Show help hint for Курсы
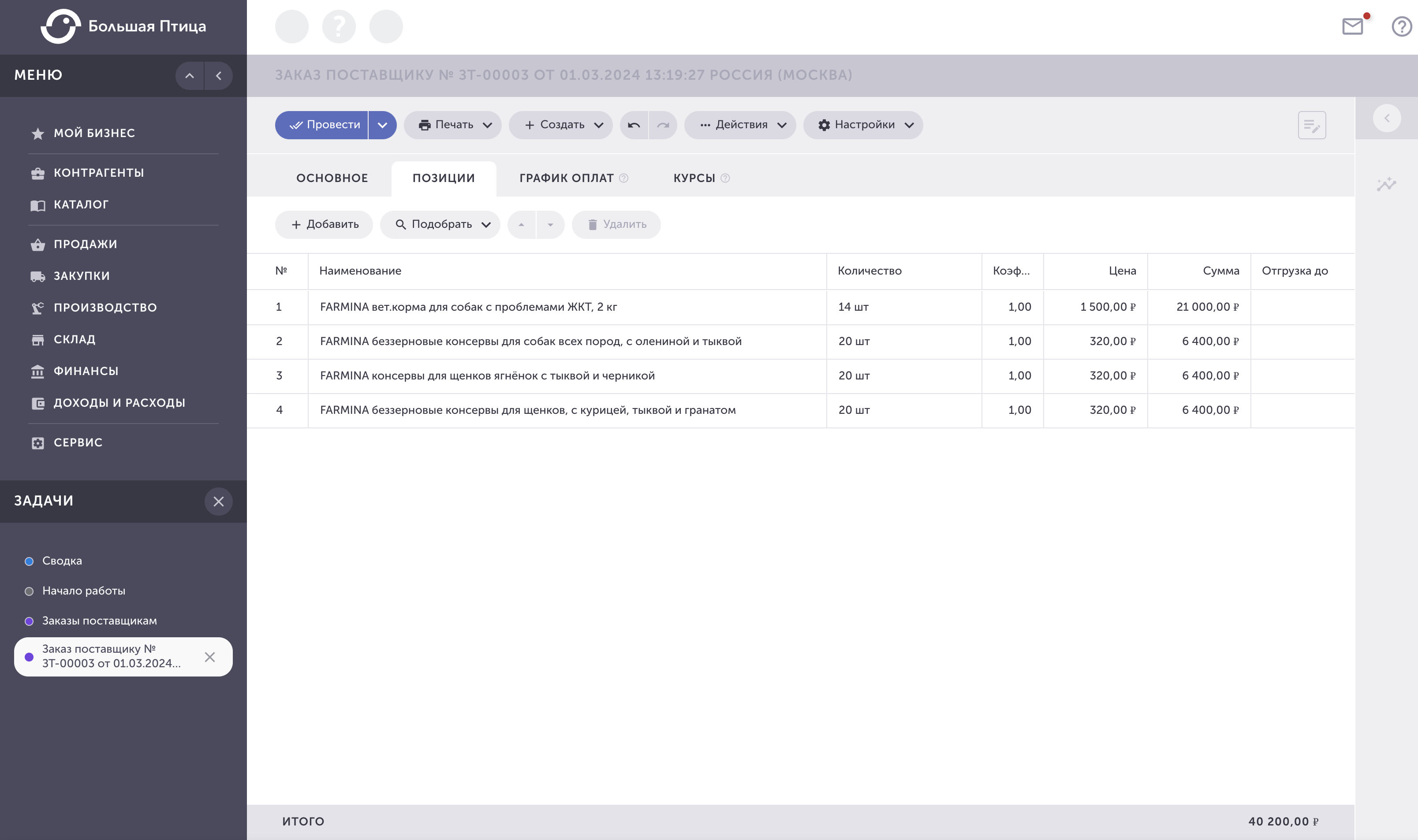1418x840 pixels. (725, 178)
